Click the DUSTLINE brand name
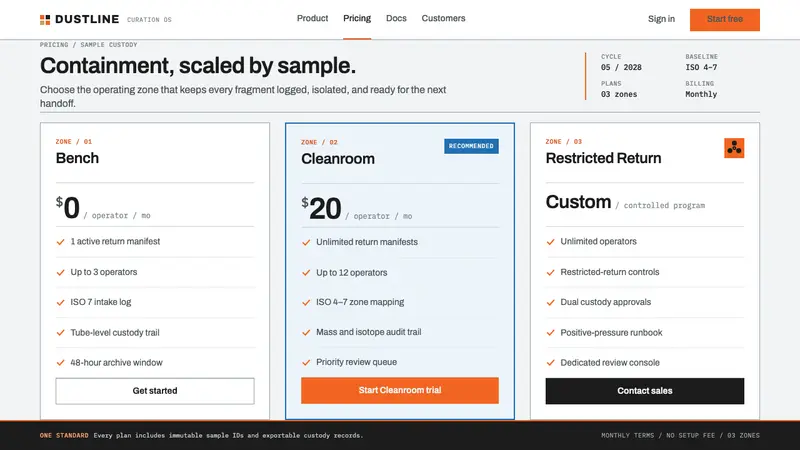800x450 pixels. tap(87, 19)
